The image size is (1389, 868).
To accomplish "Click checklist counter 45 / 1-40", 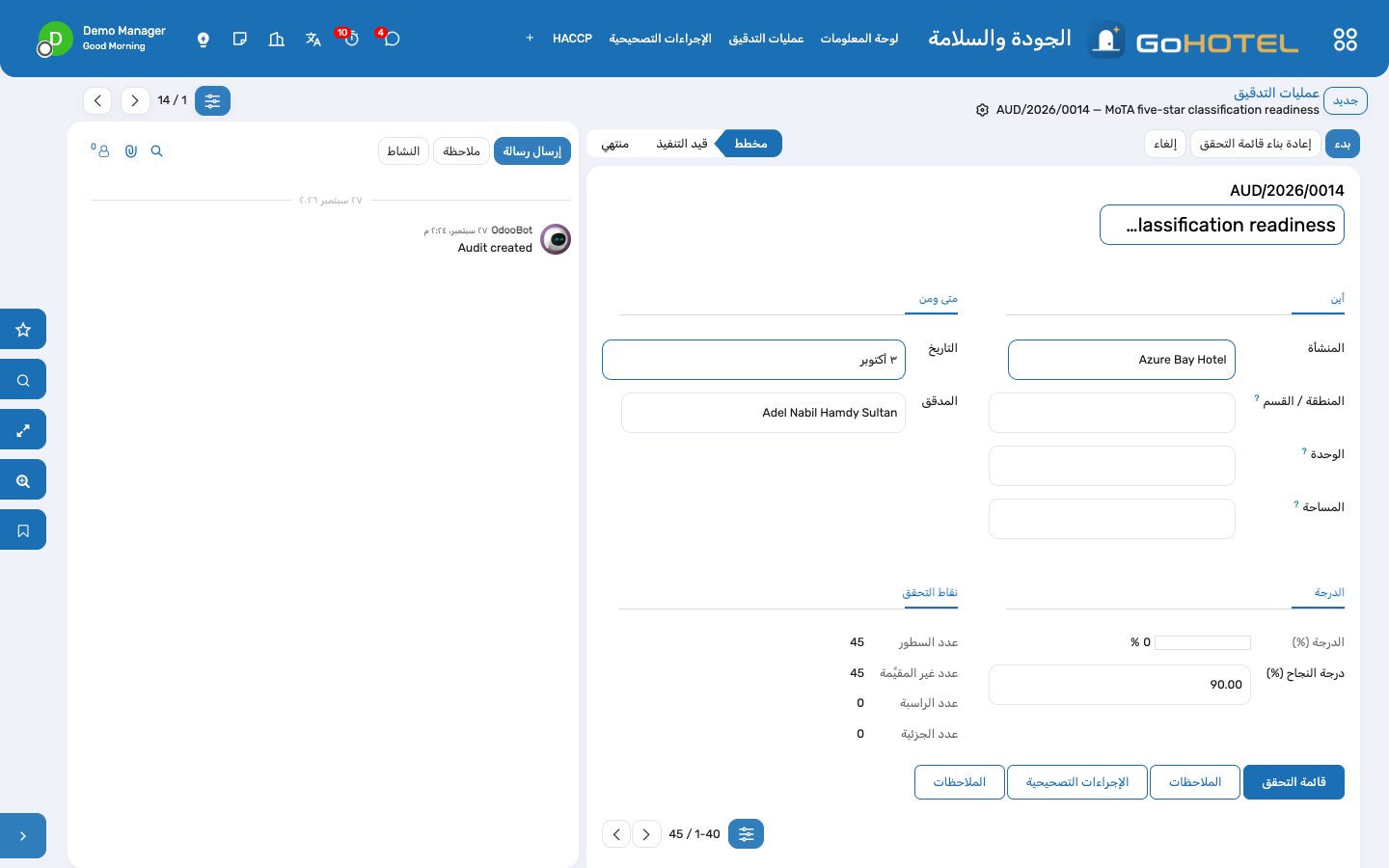I will tap(694, 834).
